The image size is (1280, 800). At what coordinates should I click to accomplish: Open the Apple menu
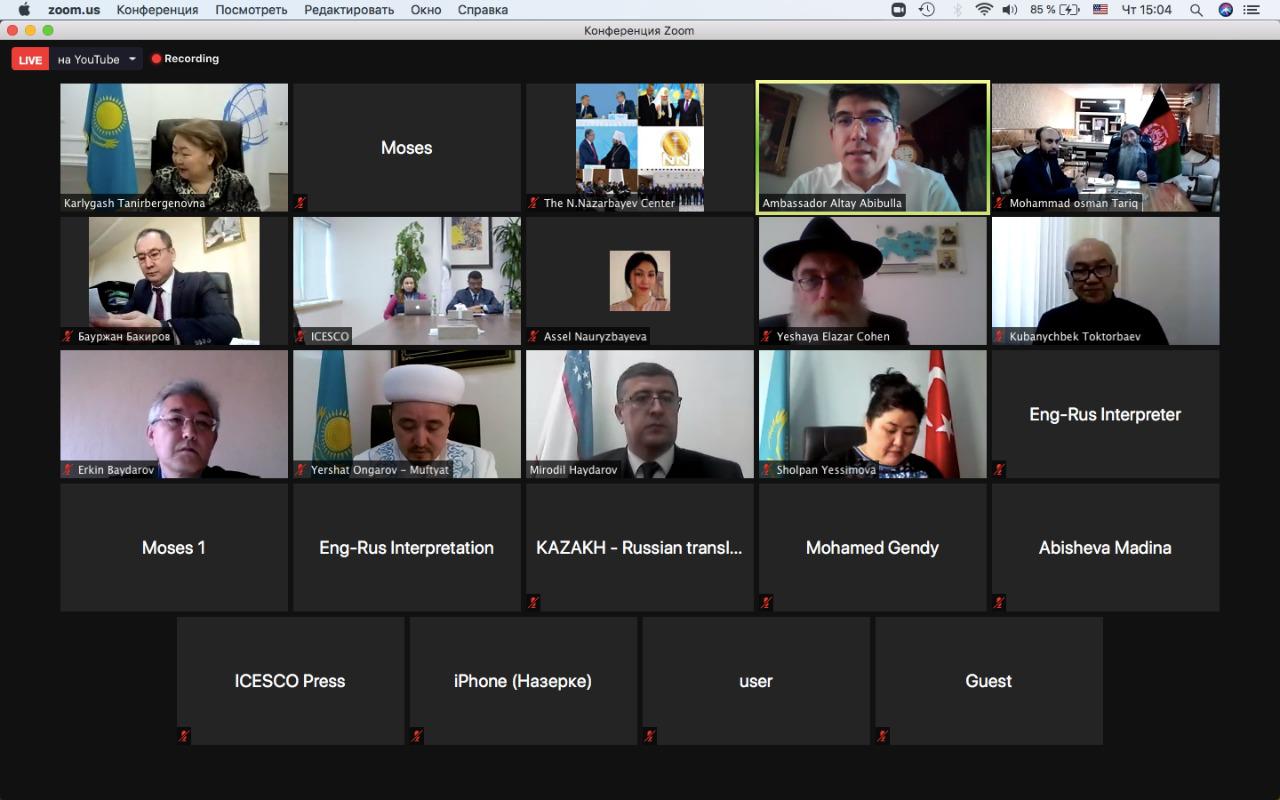coord(24,10)
